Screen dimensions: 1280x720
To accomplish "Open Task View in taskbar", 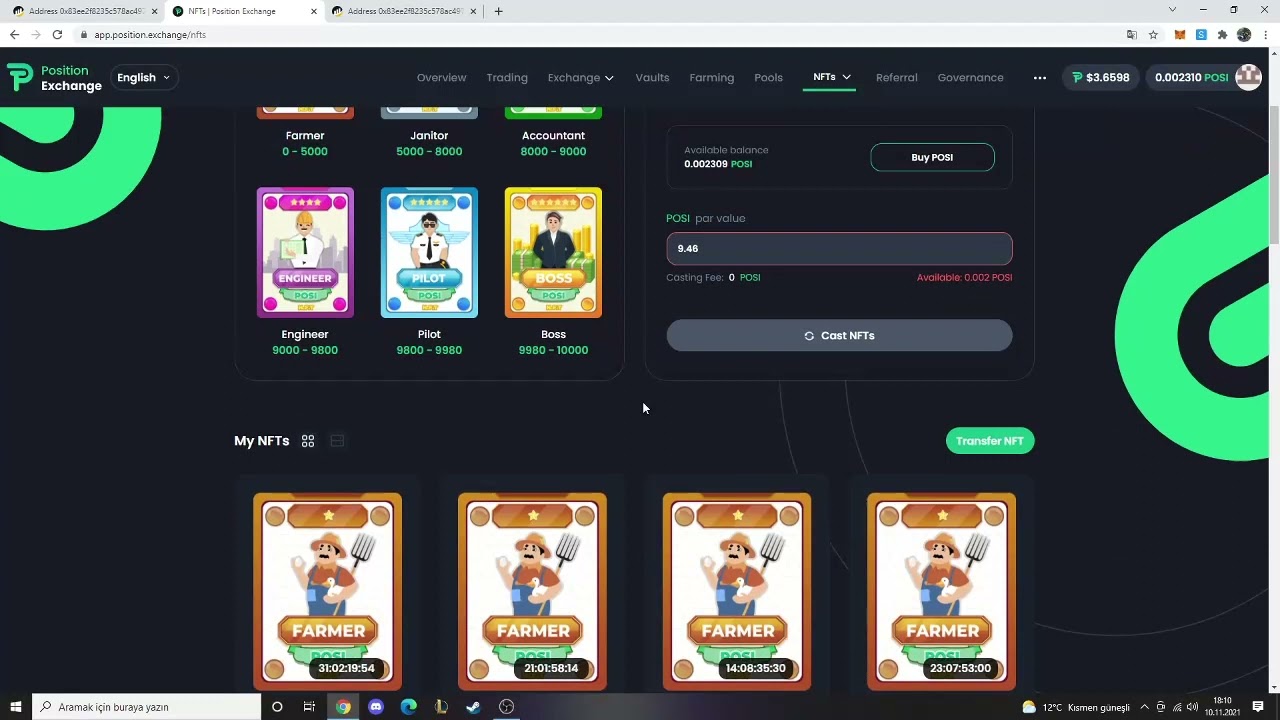I will tap(309, 707).
